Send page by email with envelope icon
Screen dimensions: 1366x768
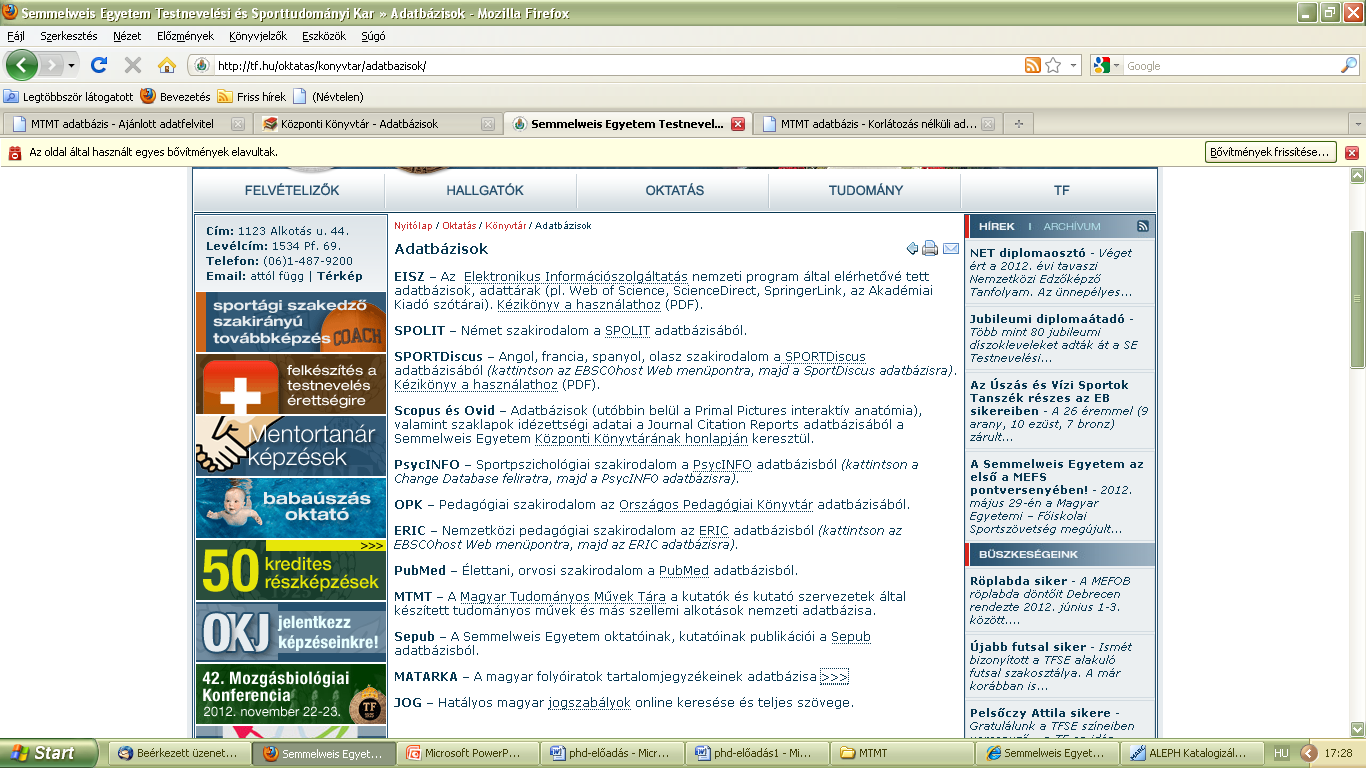pyautogui.click(x=951, y=248)
